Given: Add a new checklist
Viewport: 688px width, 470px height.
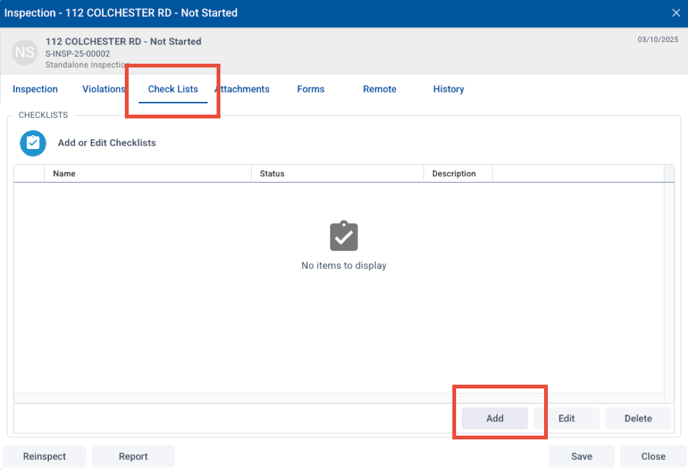Looking at the screenshot, I should point(495,418).
